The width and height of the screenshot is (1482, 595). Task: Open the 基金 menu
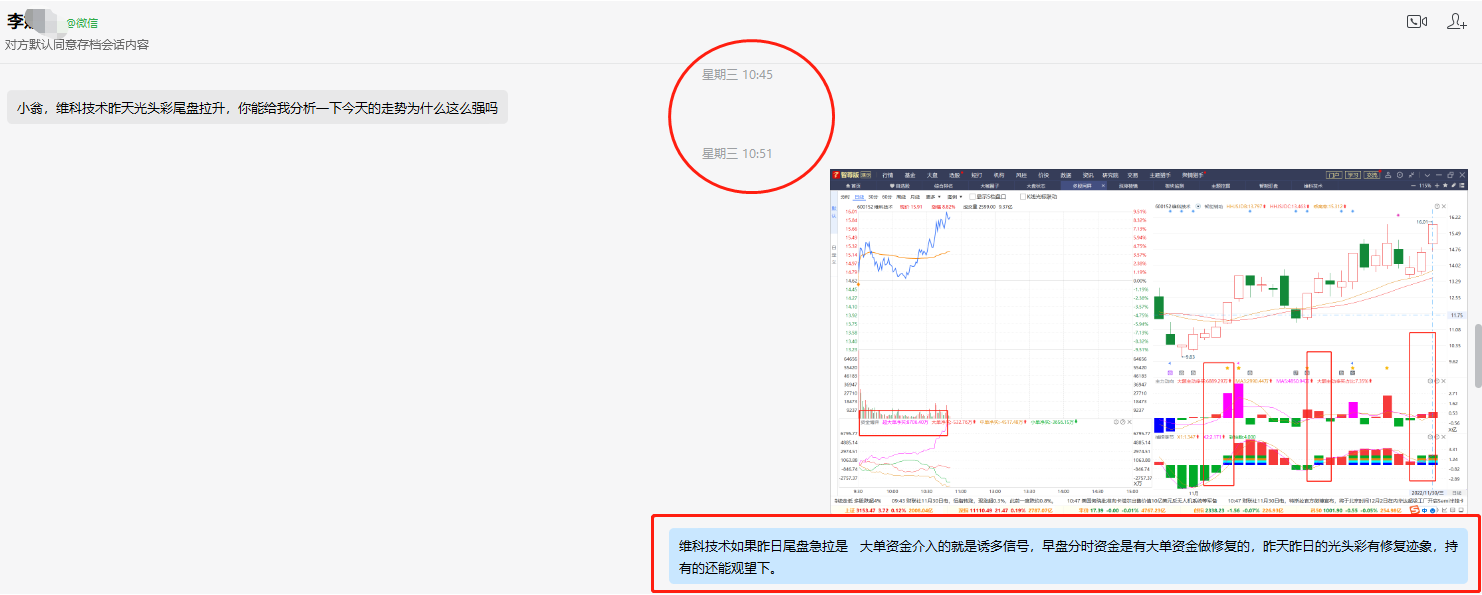pos(910,175)
